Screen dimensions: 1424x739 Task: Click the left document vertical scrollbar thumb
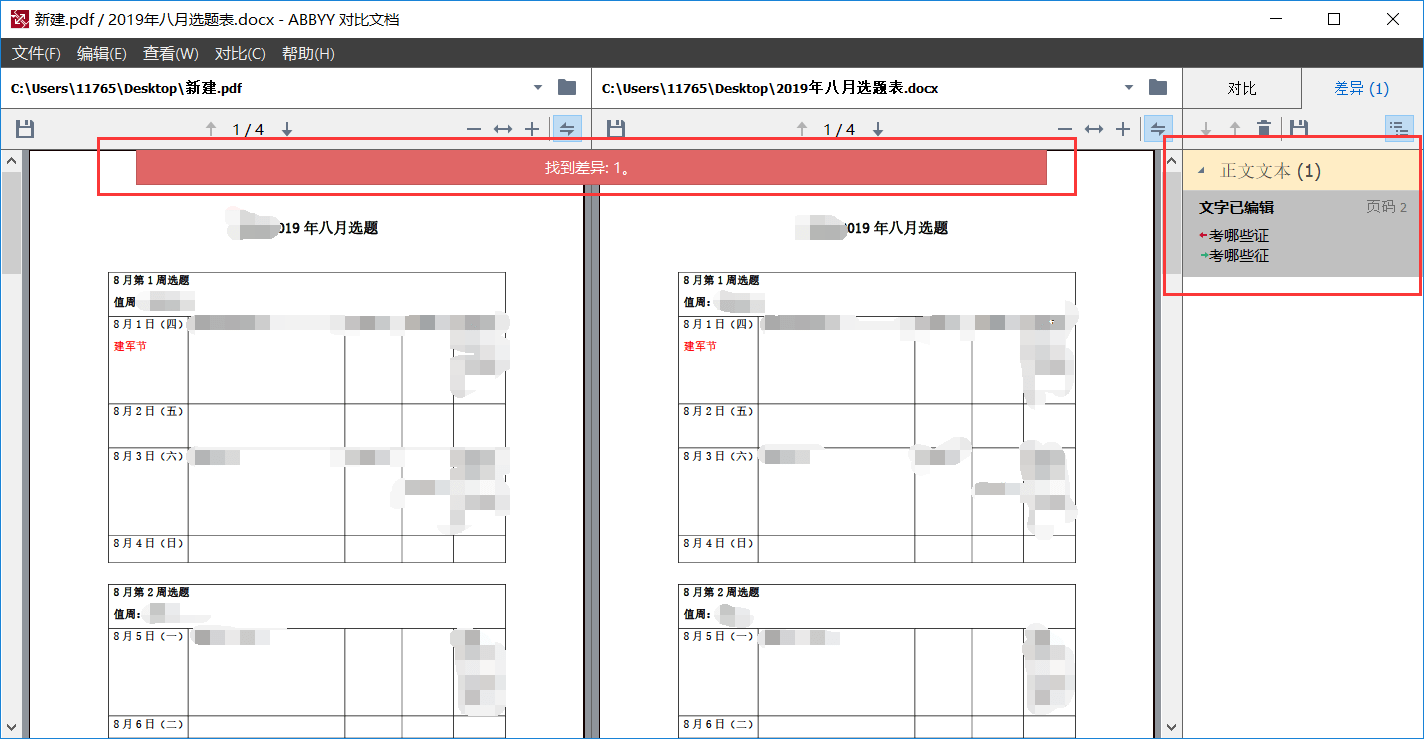coord(11,220)
